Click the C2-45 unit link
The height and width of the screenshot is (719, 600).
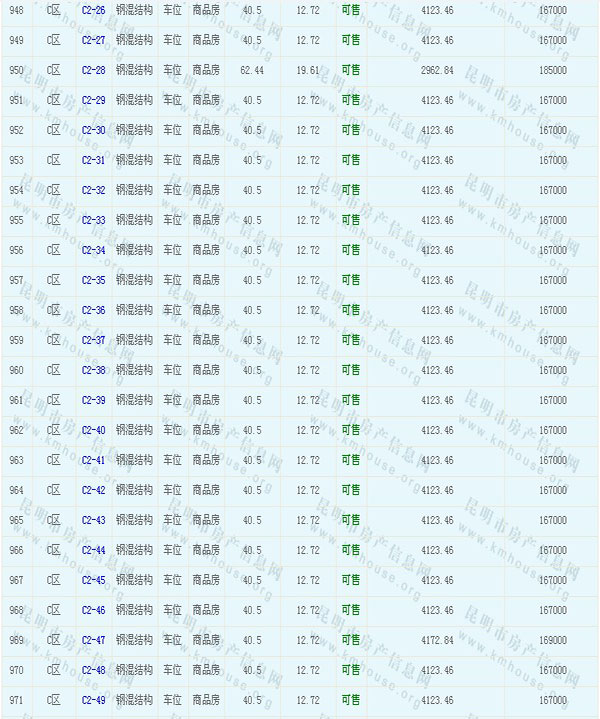[x=93, y=580]
